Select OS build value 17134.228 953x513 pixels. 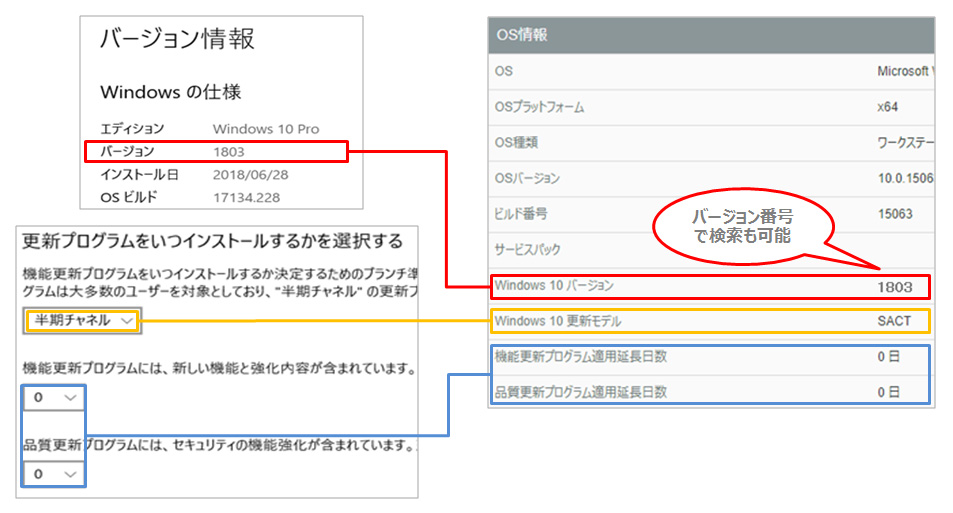(246, 198)
